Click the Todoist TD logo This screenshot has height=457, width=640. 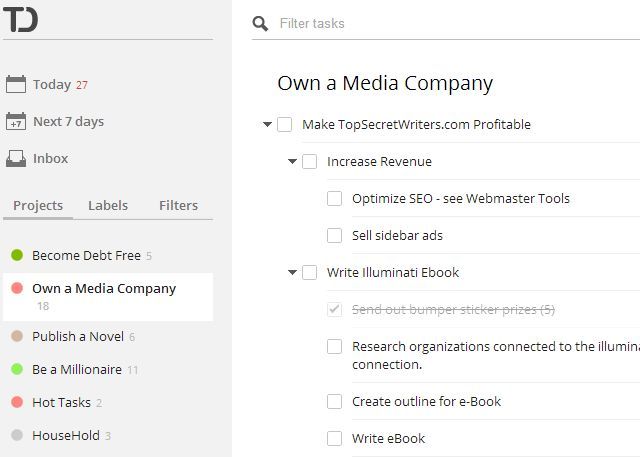point(20,18)
